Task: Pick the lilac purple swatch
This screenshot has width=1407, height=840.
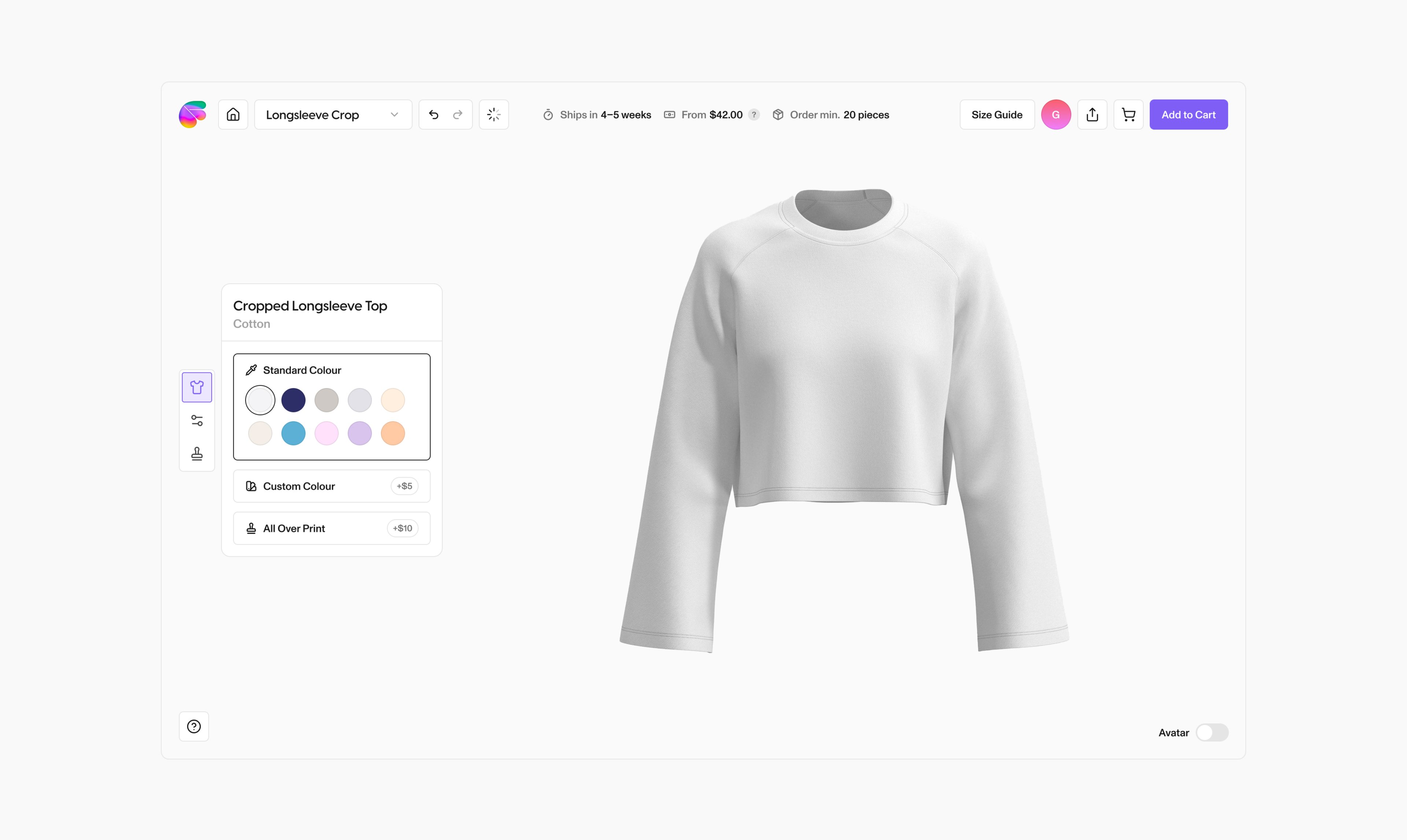Action: pyautogui.click(x=359, y=433)
